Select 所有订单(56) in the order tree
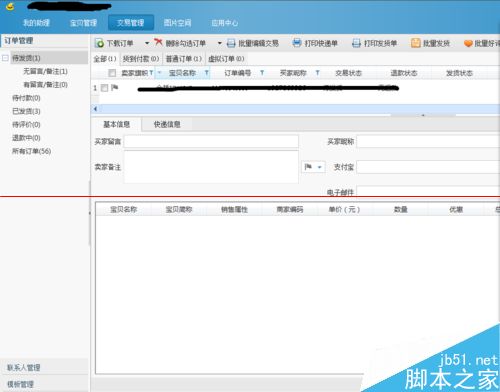 coord(32,151)
